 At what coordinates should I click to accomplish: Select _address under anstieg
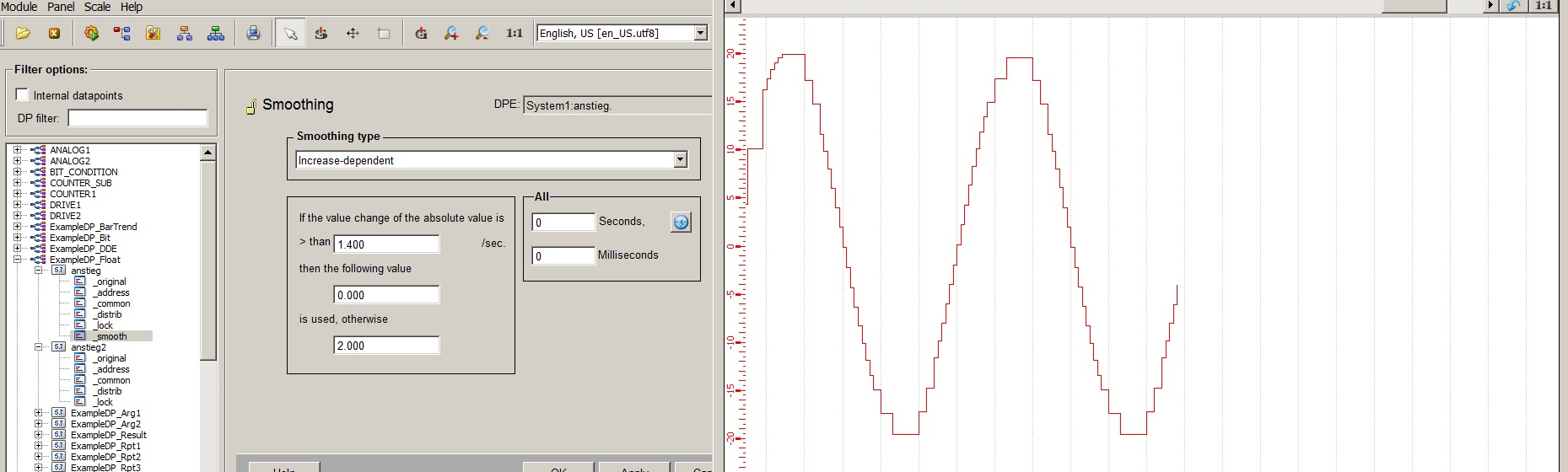tap(111, 292)
